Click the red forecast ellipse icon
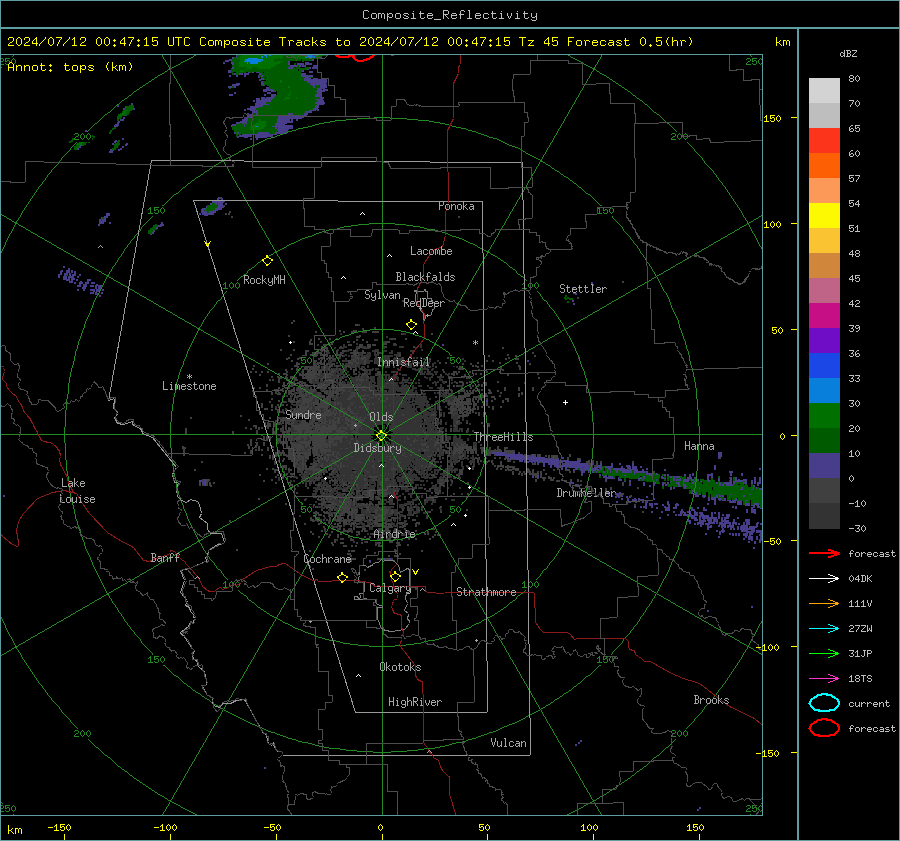 824,728
